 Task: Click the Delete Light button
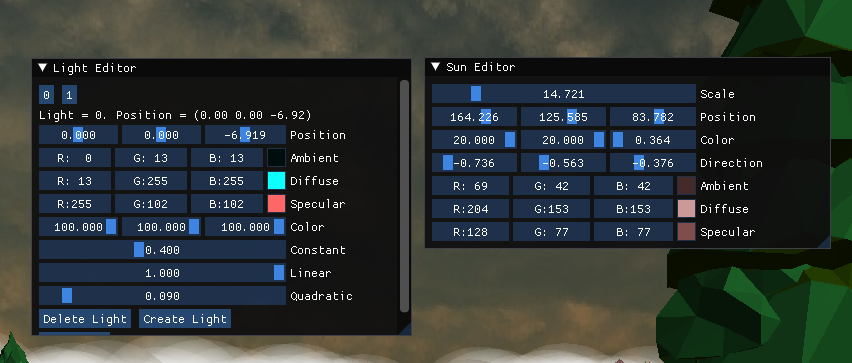click(85, 319)
